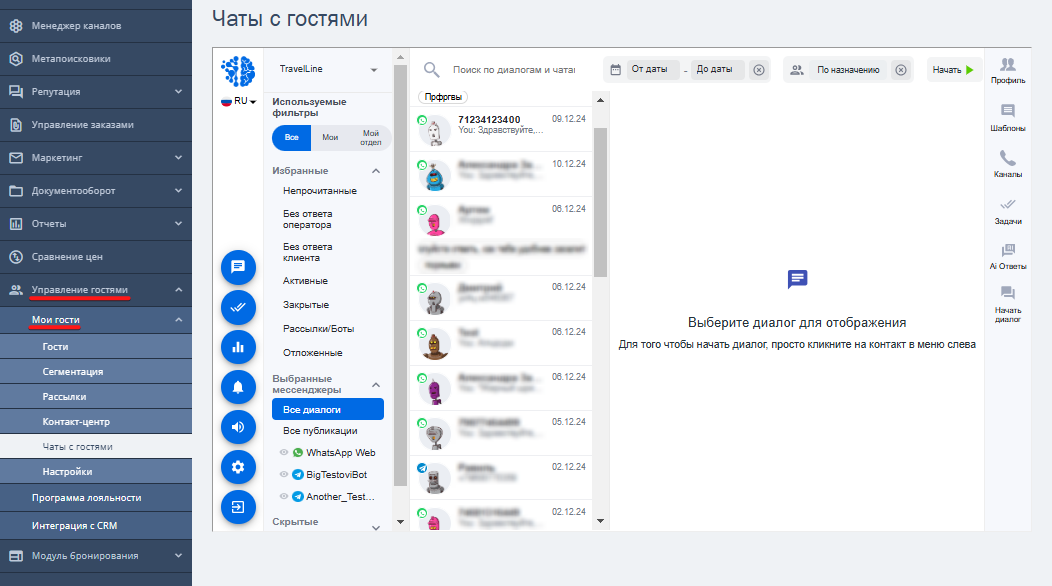1052x586 pixels.
Task: Click the Начать button
Action: (x=953, y=70)
